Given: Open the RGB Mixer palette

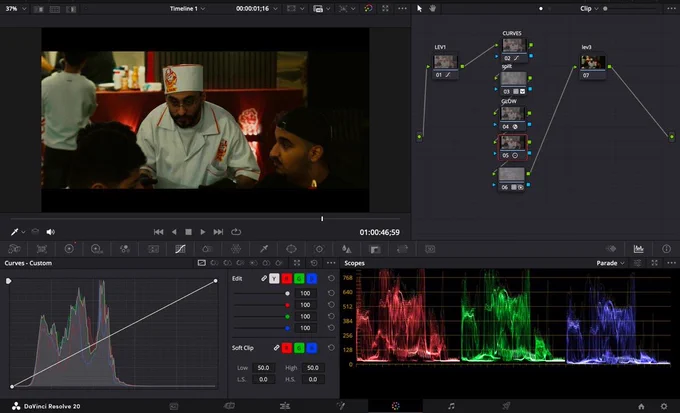Looking at the screenshot, I should 125,249.
